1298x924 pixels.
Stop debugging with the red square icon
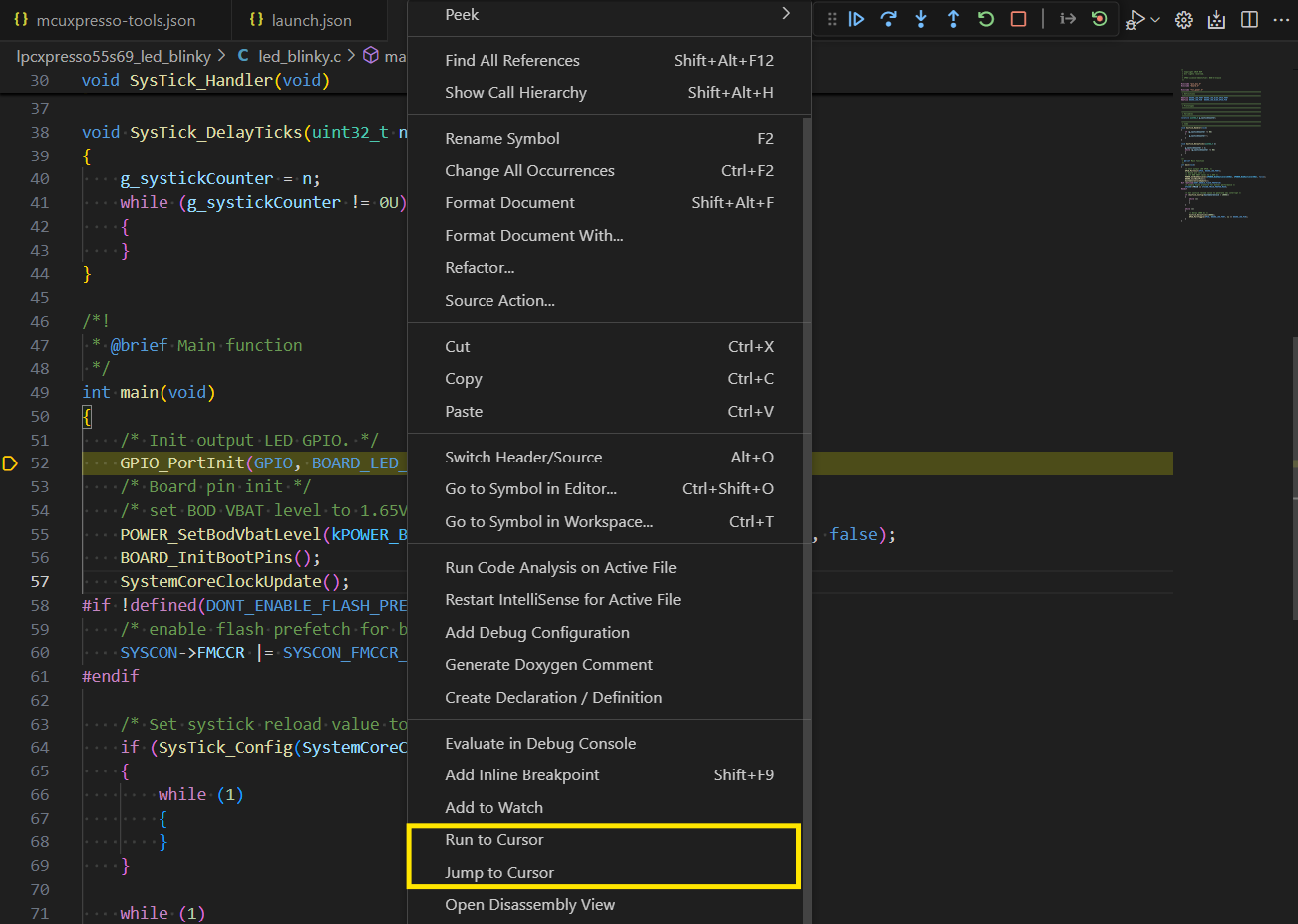[x=1018, y=19]
